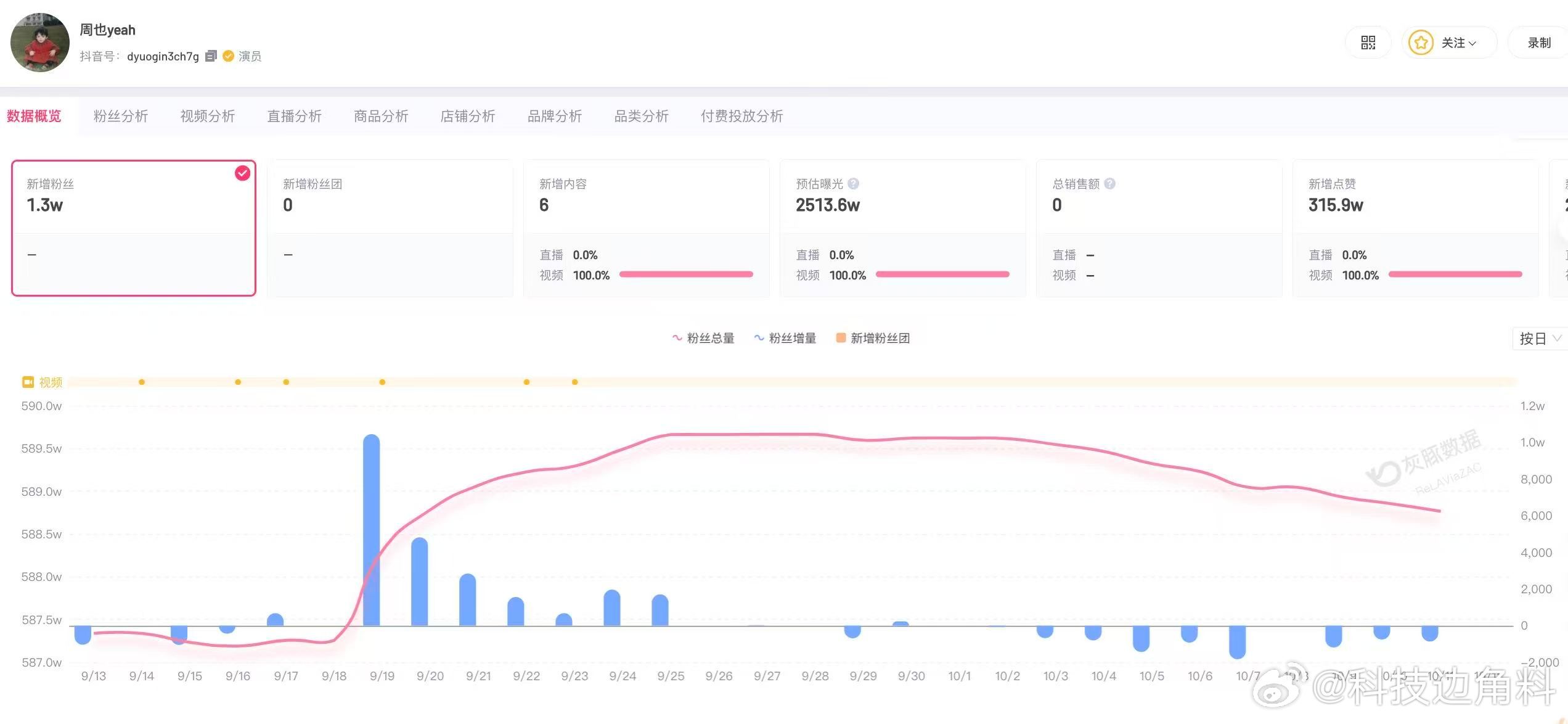Screen dimensions: 1568x724
Task: Click video marker dot at 9/22
Action: (x=526, y=382)
